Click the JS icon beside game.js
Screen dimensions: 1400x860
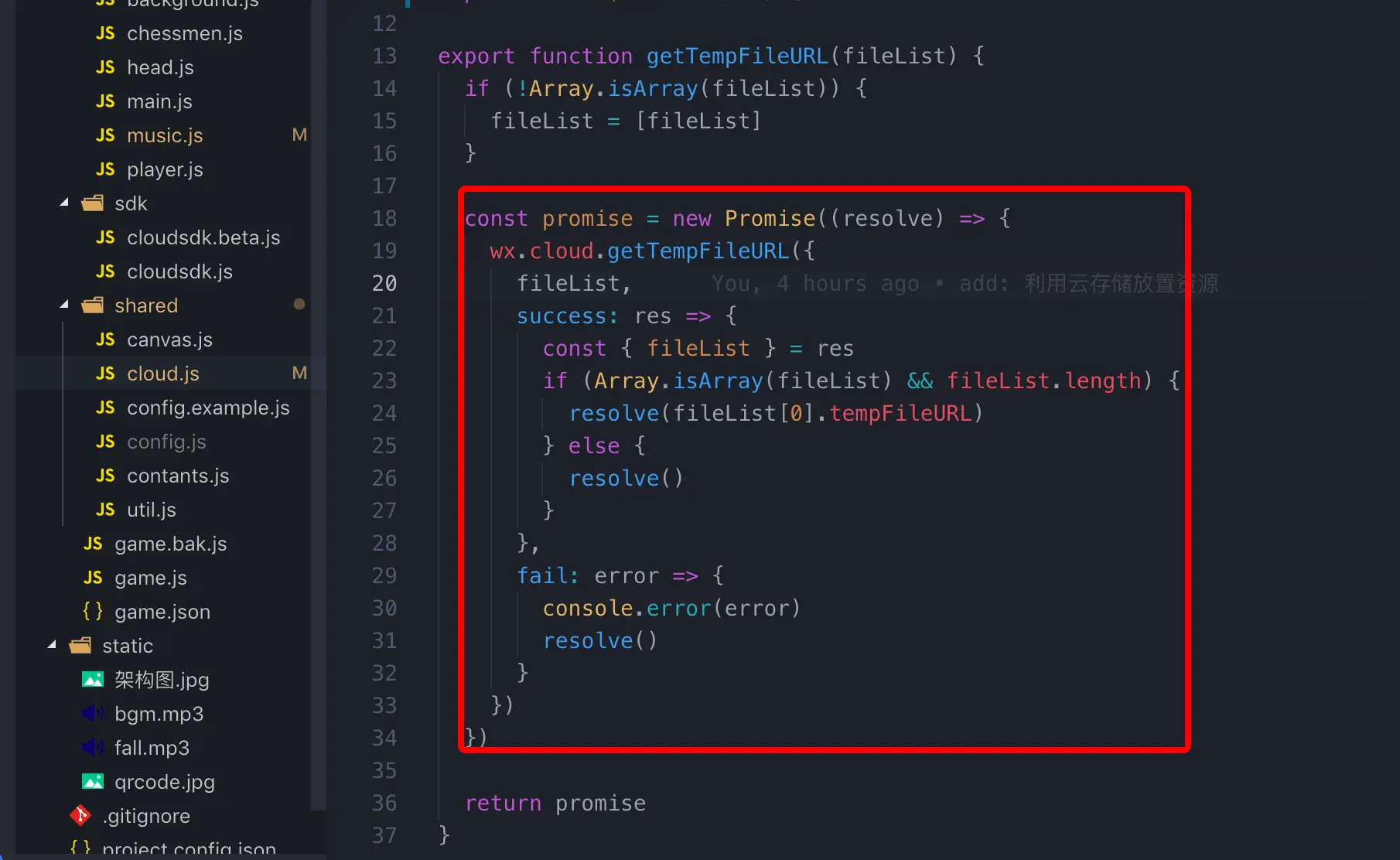(x=93, y=578)
